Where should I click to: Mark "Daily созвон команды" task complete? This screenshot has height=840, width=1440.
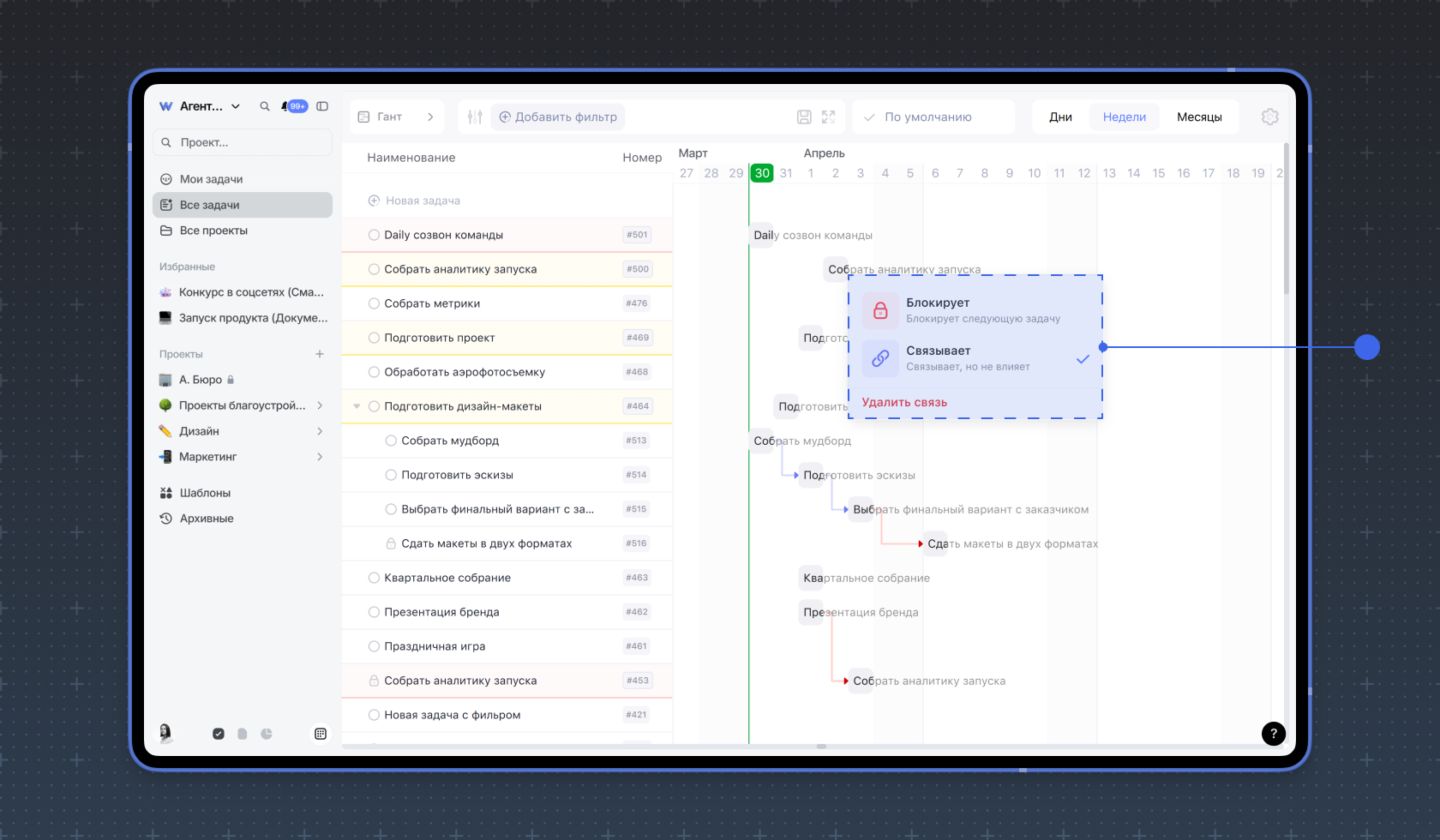pyautogui.click(x=374, y=235)
